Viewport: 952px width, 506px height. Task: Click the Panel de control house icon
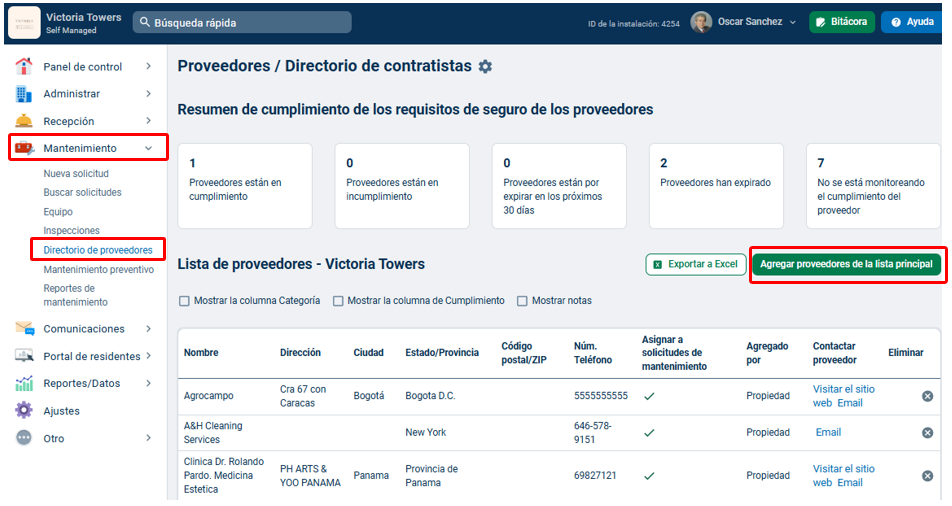(x=24, y=66)
